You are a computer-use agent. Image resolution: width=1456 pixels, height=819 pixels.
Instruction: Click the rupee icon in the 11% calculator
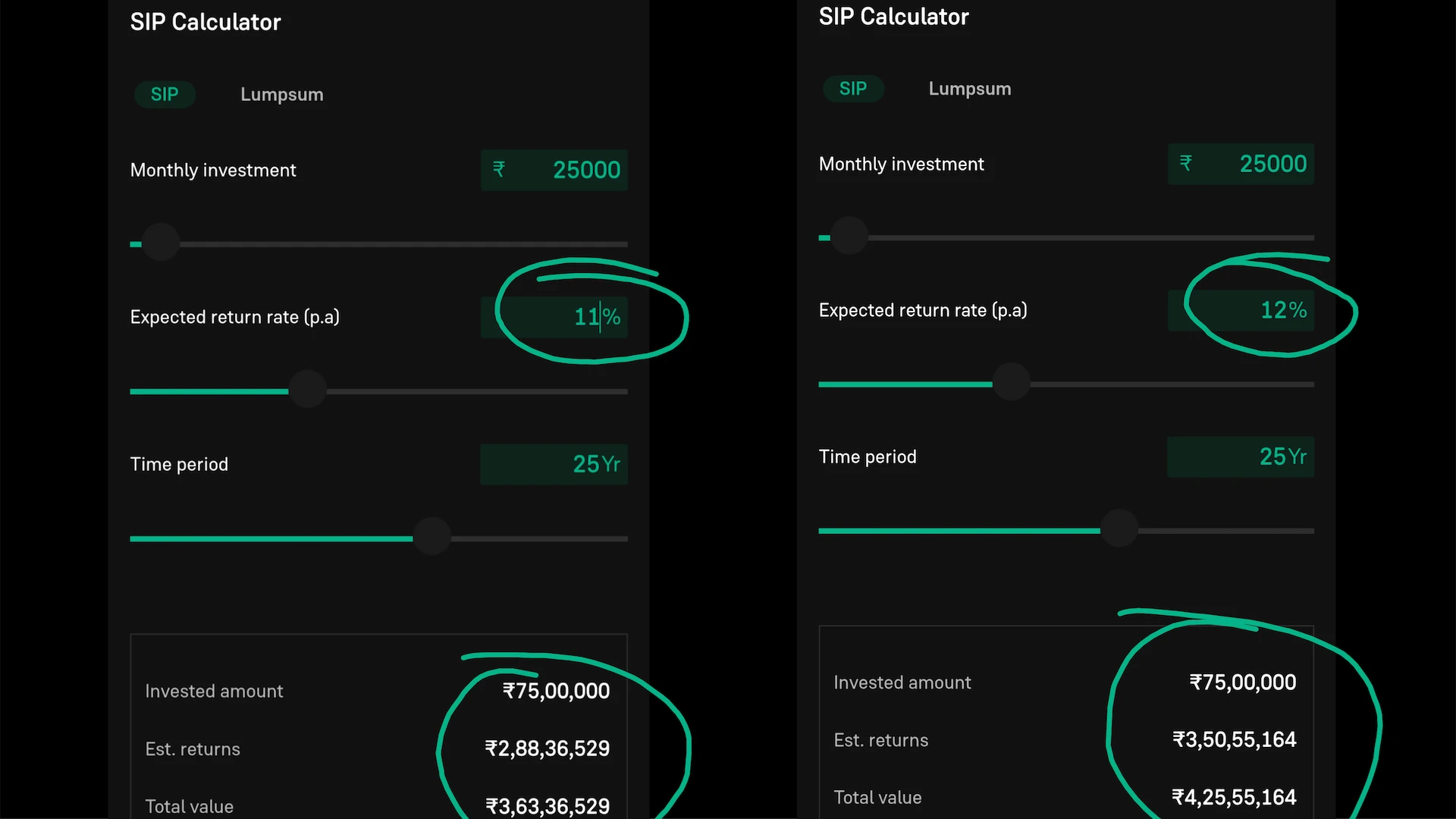tap(499, 169)
